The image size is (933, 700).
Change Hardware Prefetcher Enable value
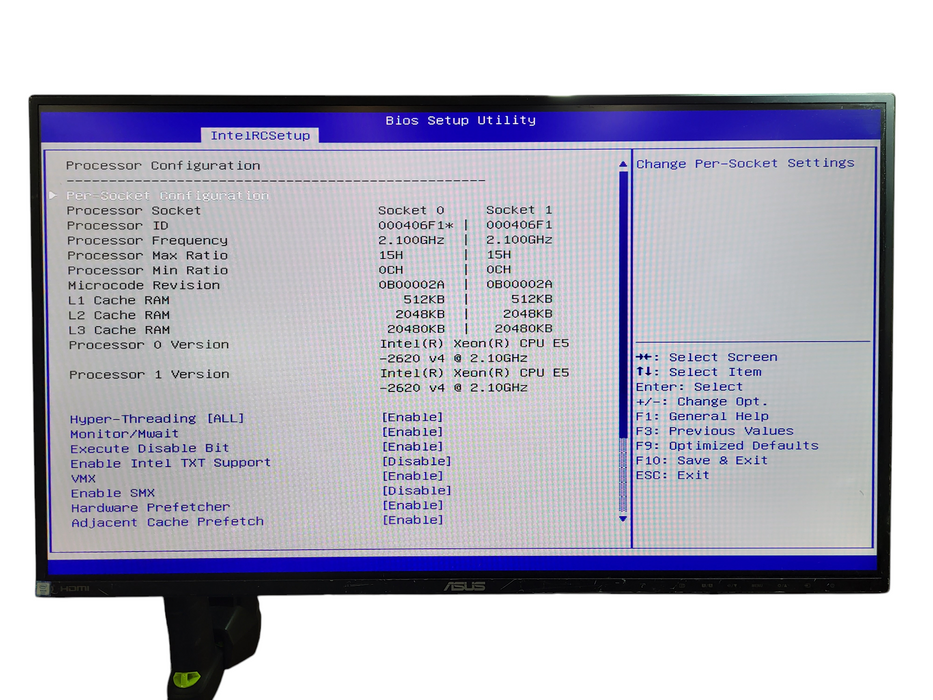412,505
